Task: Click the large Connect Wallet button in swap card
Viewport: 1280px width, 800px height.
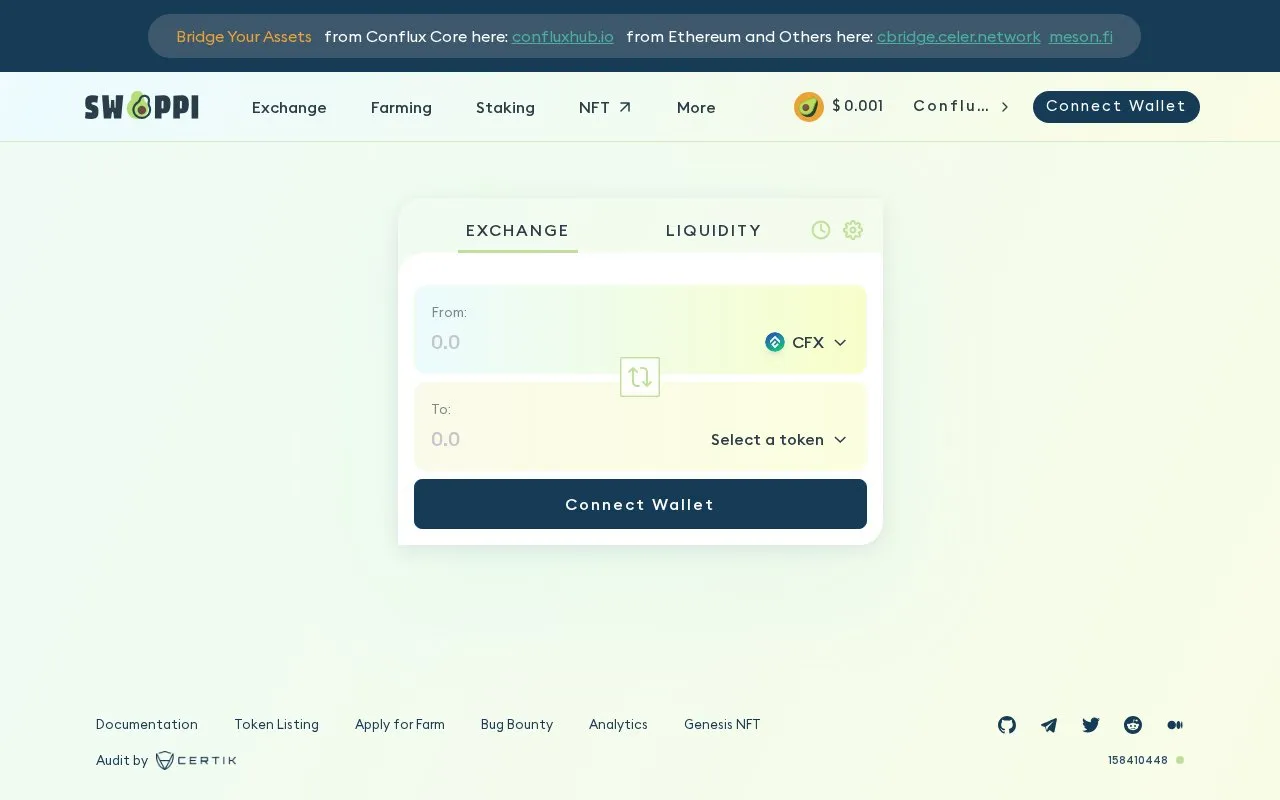Action: click(640, 504)
